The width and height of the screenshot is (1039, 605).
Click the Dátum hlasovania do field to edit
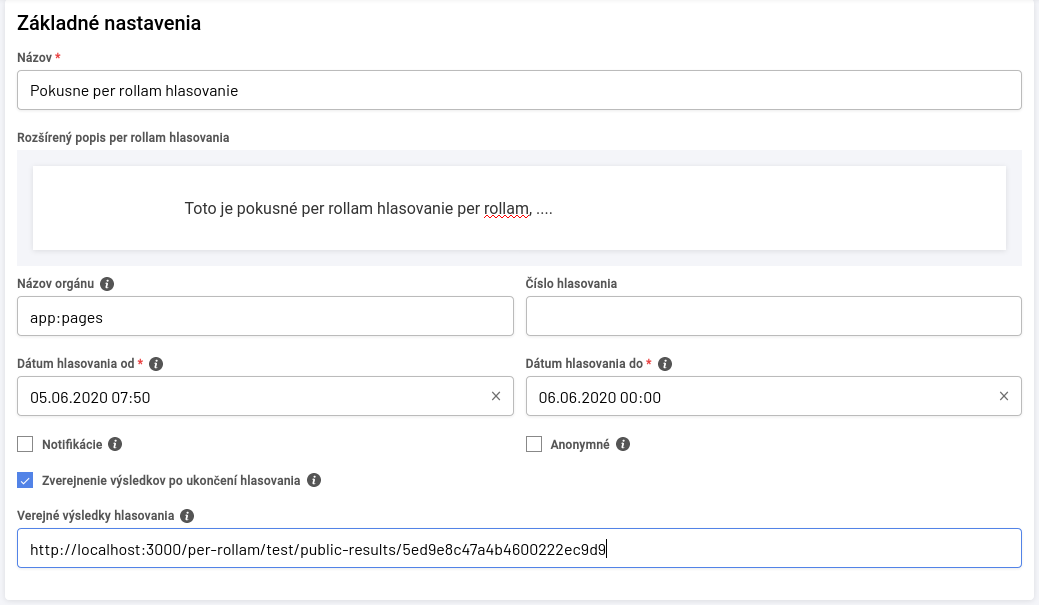(760, 396)
